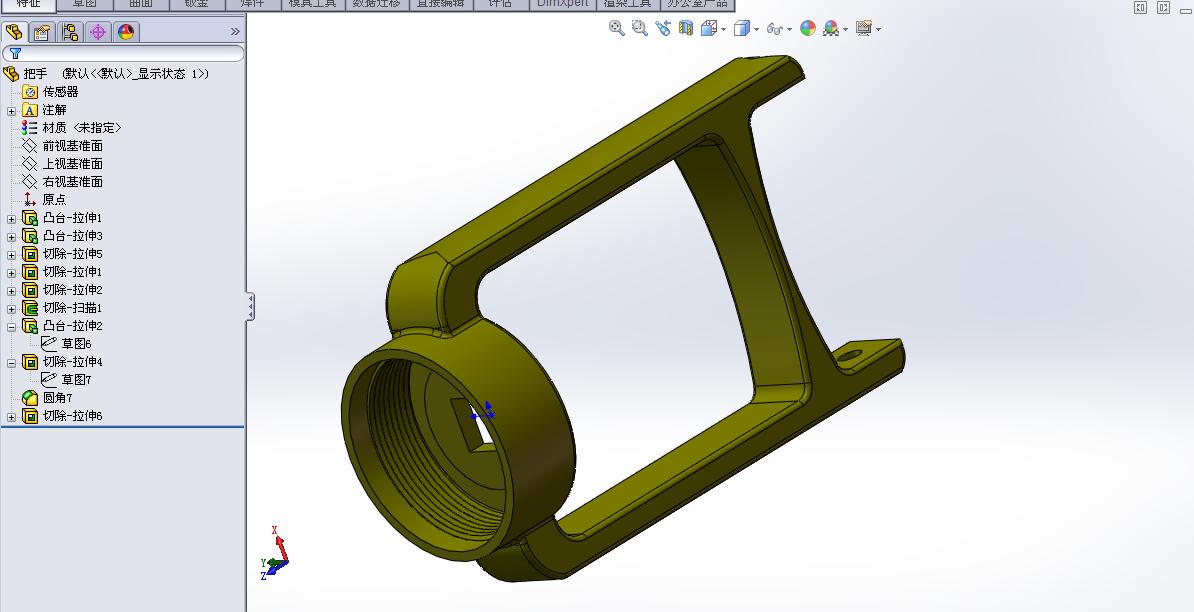Viewport: 1194px width, 612px height.
Task: Select feature 凸台-拉伸3 in the tree
Action: 72,236
